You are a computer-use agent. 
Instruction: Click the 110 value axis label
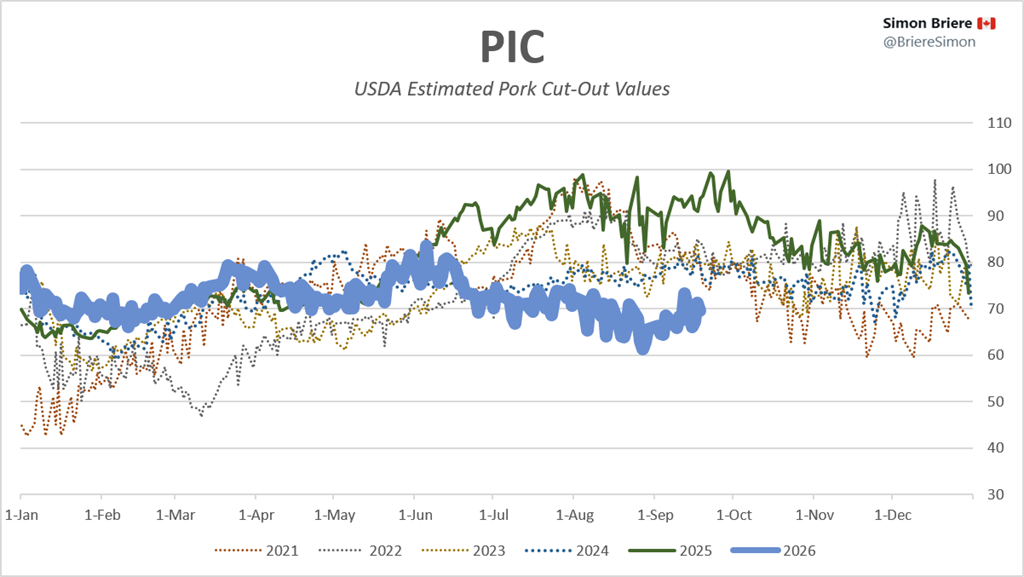pyautogui.click(x=999, y=123)
